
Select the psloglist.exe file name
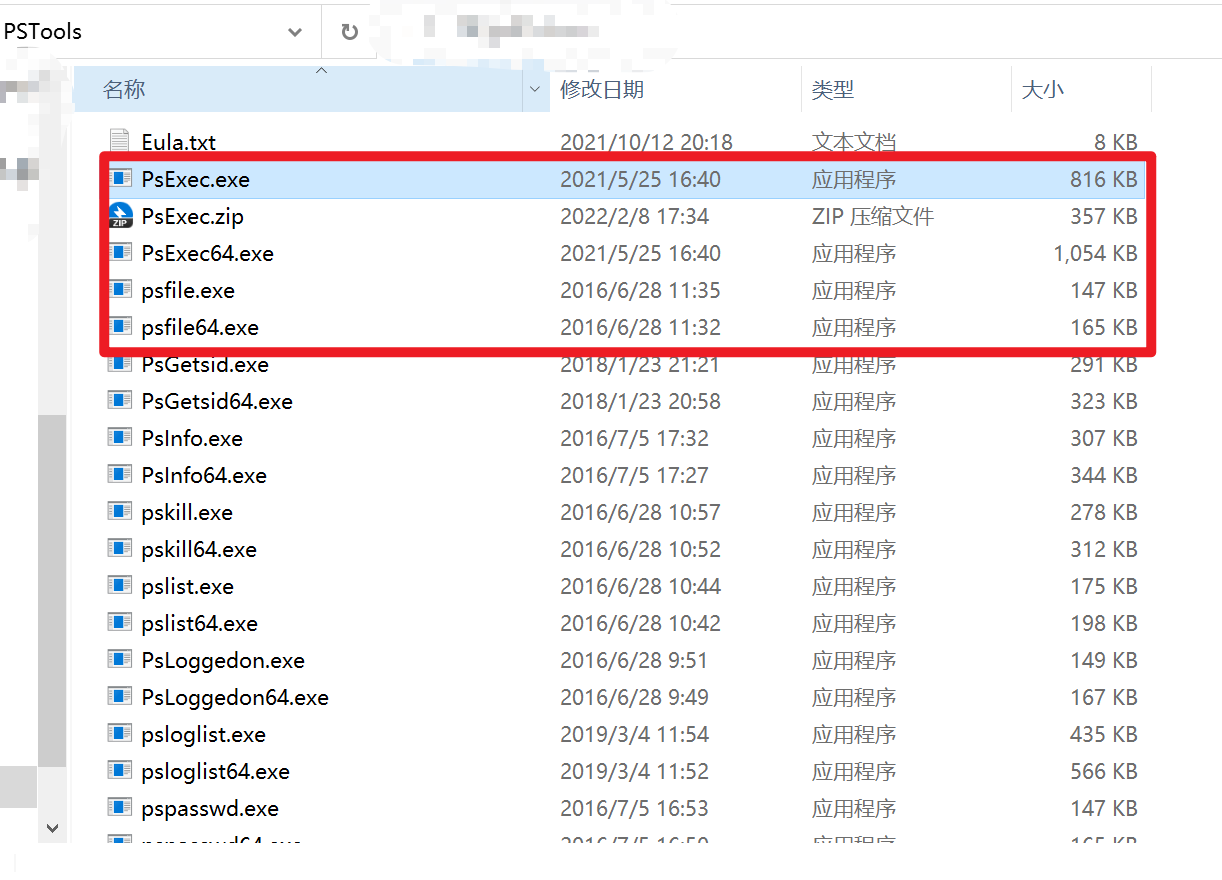pos(204,734)
